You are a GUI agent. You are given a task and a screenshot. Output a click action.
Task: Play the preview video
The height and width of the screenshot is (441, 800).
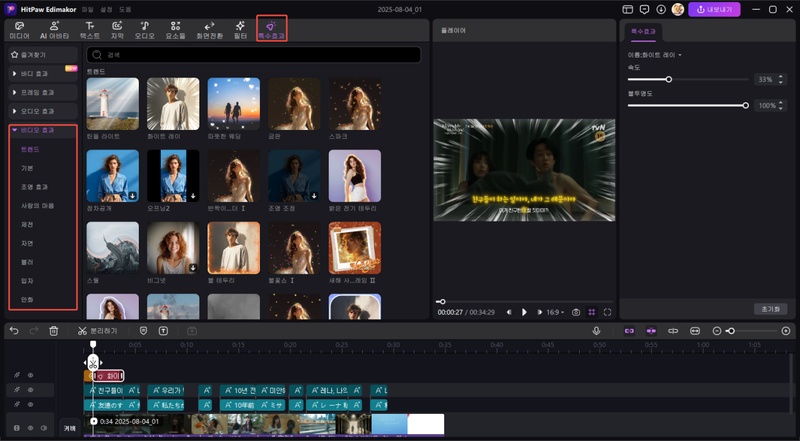click(x=524, y=312)
